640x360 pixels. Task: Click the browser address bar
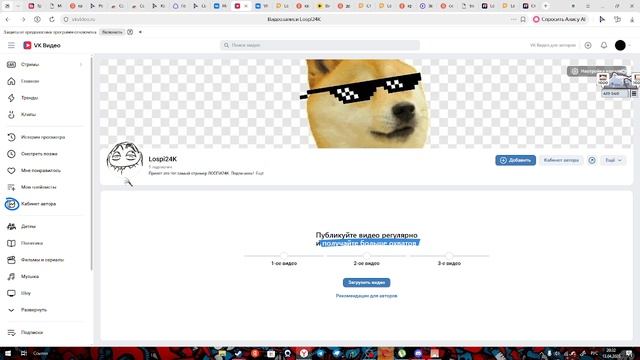pos(294,19)
